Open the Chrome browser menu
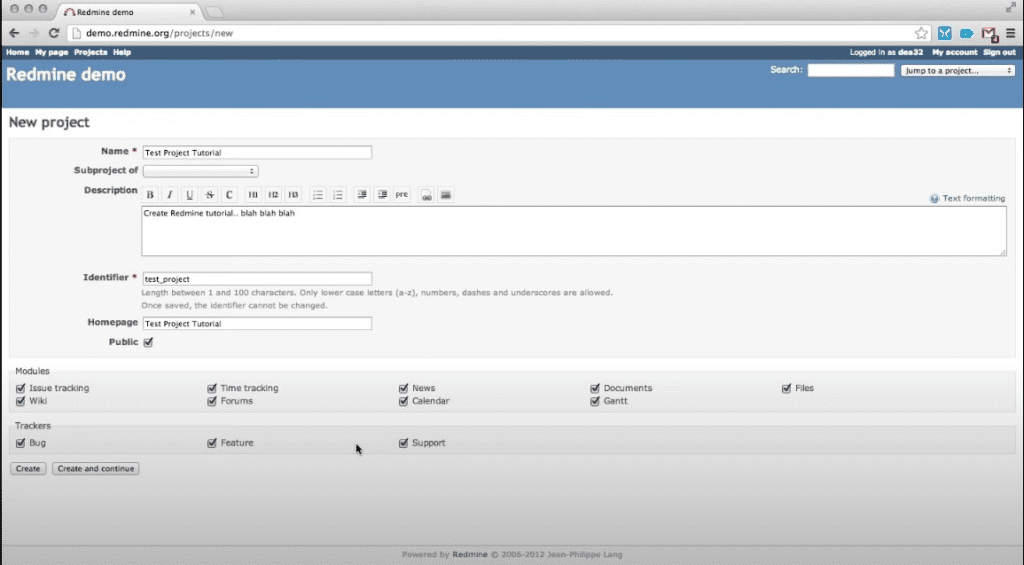The height and width of the screenshot is (565, 1024). click(x=1010, y=33)
